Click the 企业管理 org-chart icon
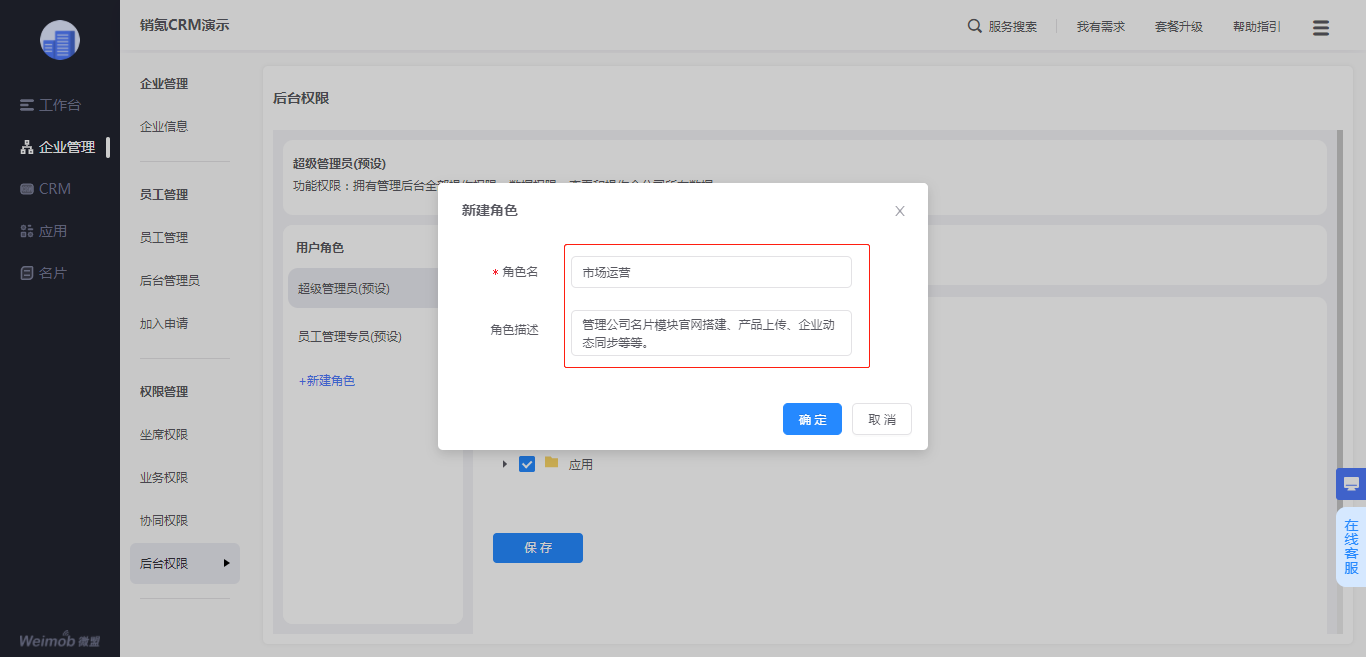The height and width of the screenshot is (657, 1366). pos(27,147)
